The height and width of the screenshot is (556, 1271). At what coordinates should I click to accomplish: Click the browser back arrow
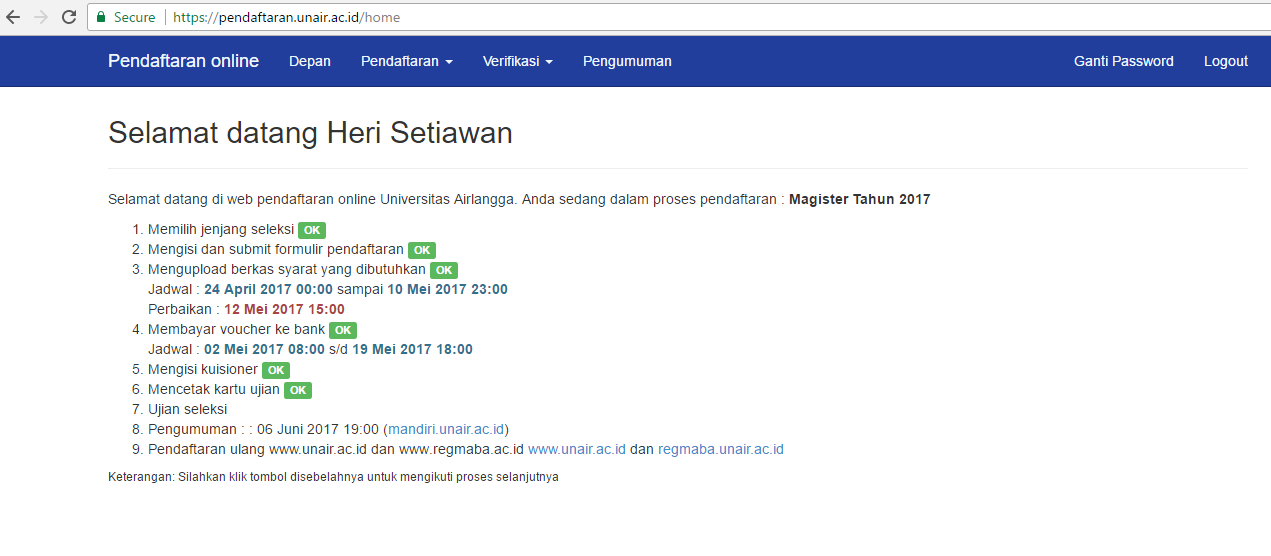coord(14,17)
